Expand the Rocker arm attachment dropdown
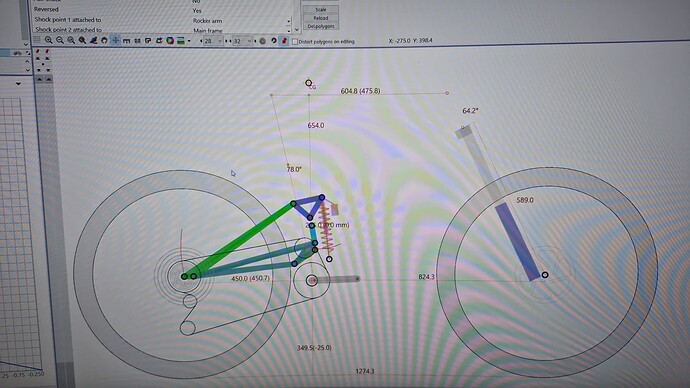Viewport: 690px width, 388px height. (288, 21)
